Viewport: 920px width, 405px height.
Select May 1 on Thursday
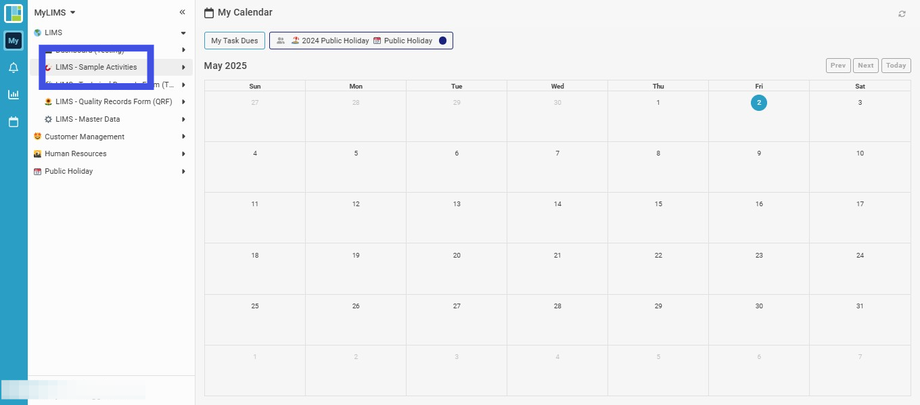pos(658,103)
